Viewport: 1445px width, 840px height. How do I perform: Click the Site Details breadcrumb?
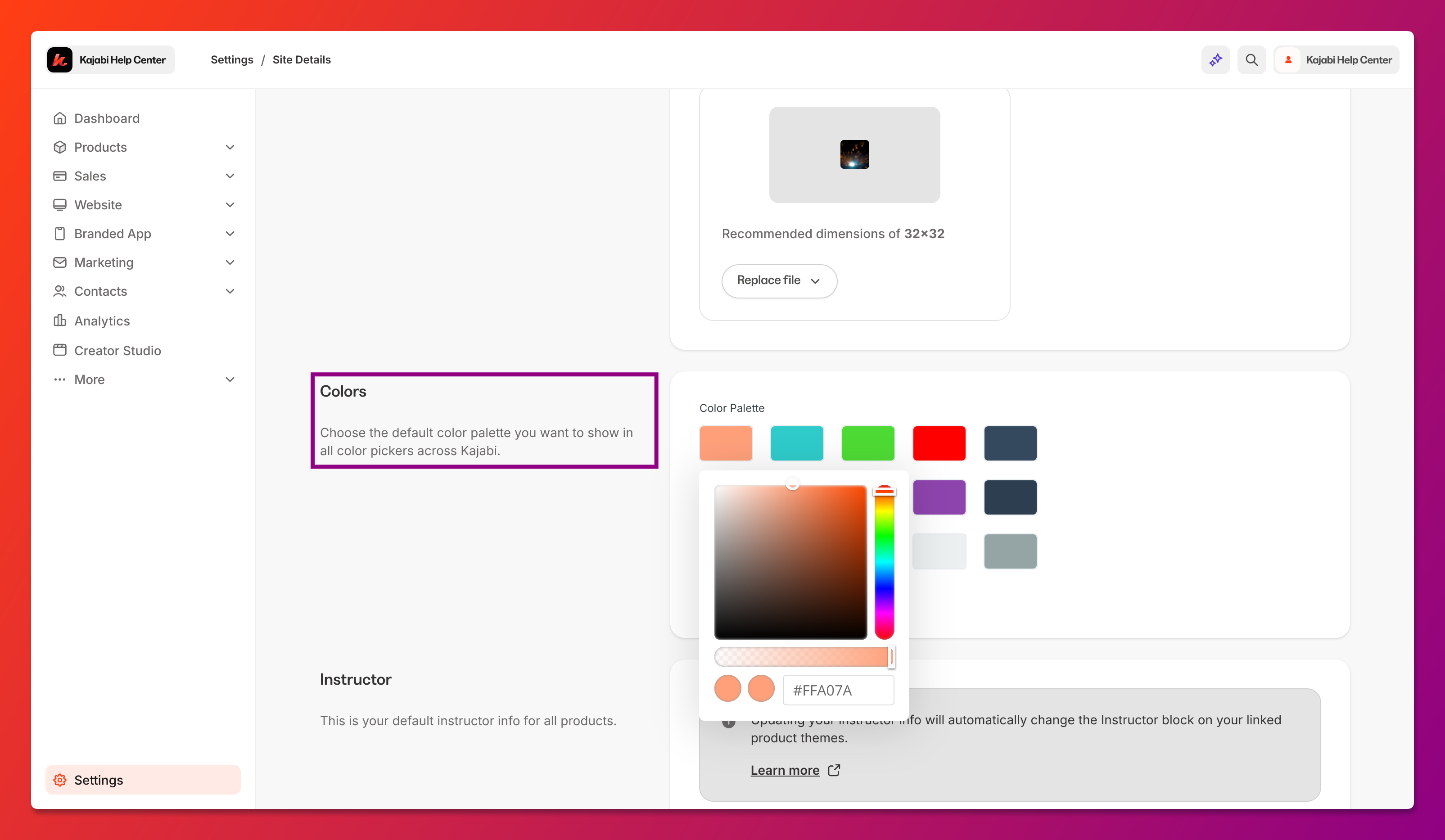(x=302, y=59)
